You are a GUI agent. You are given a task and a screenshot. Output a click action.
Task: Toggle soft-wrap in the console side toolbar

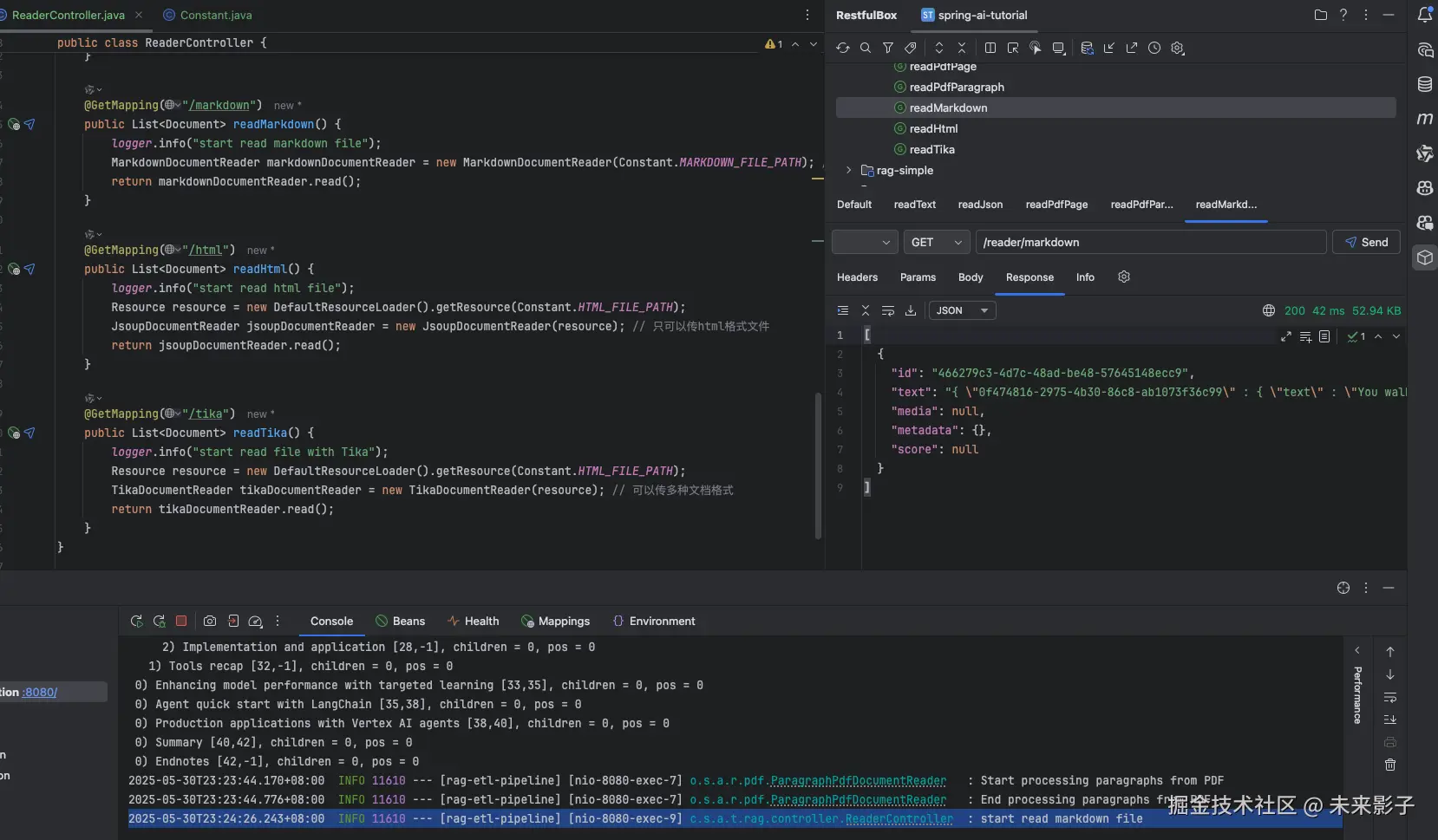tap(1390, 697)
